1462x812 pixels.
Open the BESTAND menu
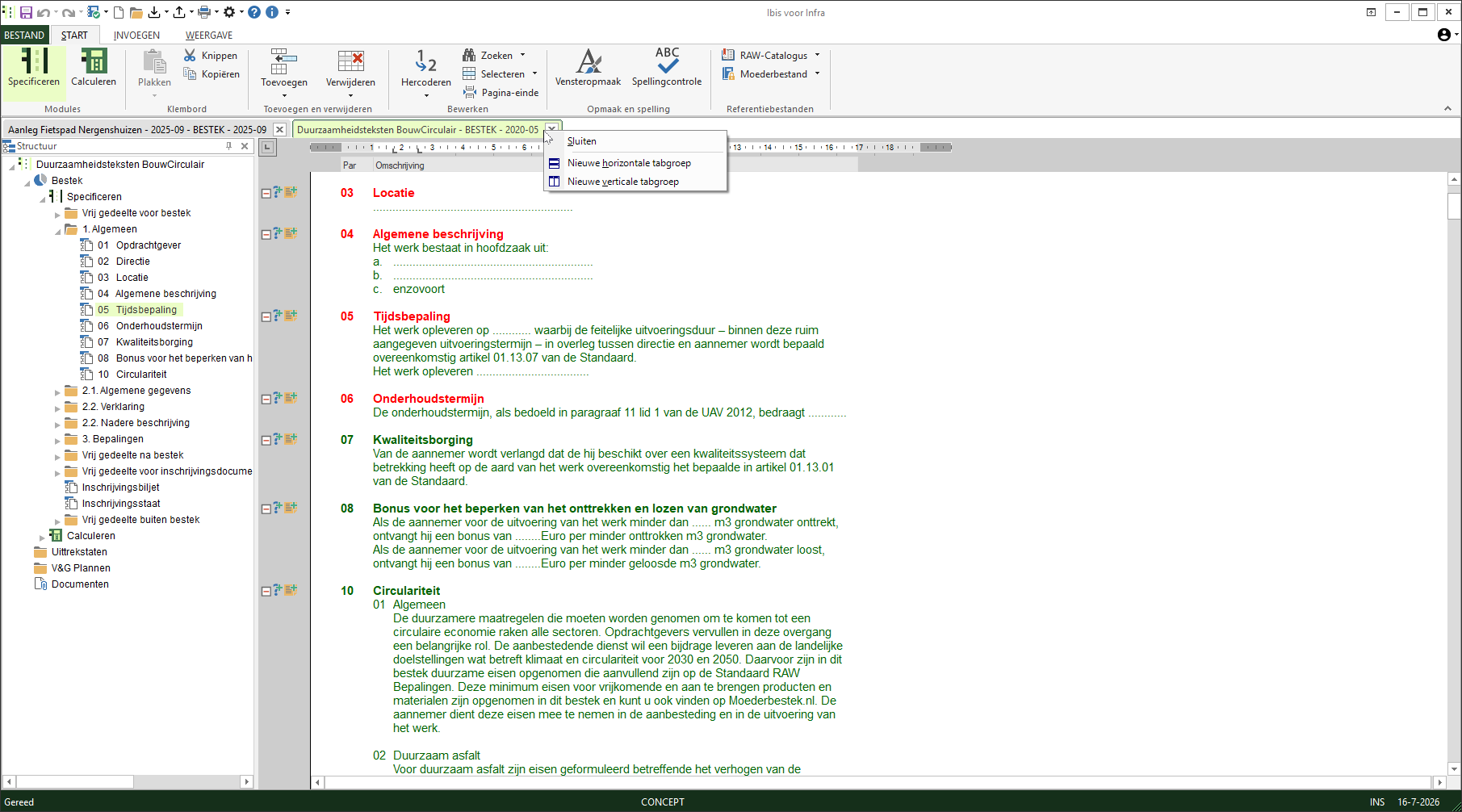point(24,35)
